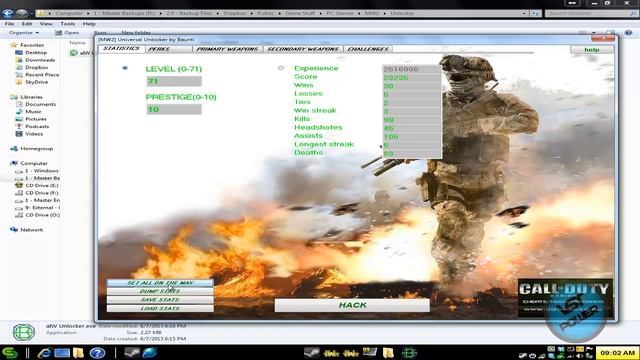Select the STATISTICS tab

point(121,49)
